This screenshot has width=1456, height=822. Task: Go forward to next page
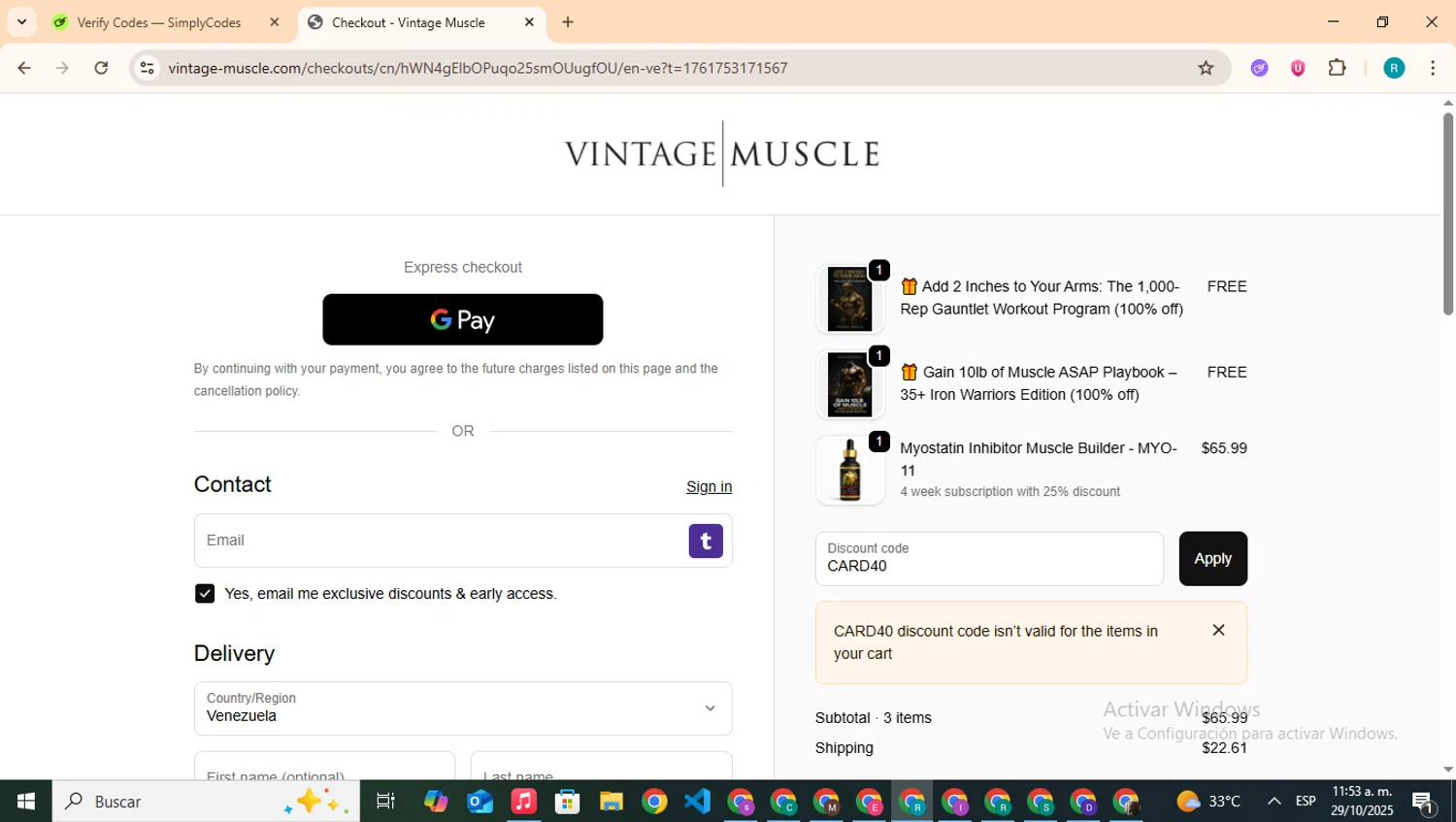click(62, 68)
